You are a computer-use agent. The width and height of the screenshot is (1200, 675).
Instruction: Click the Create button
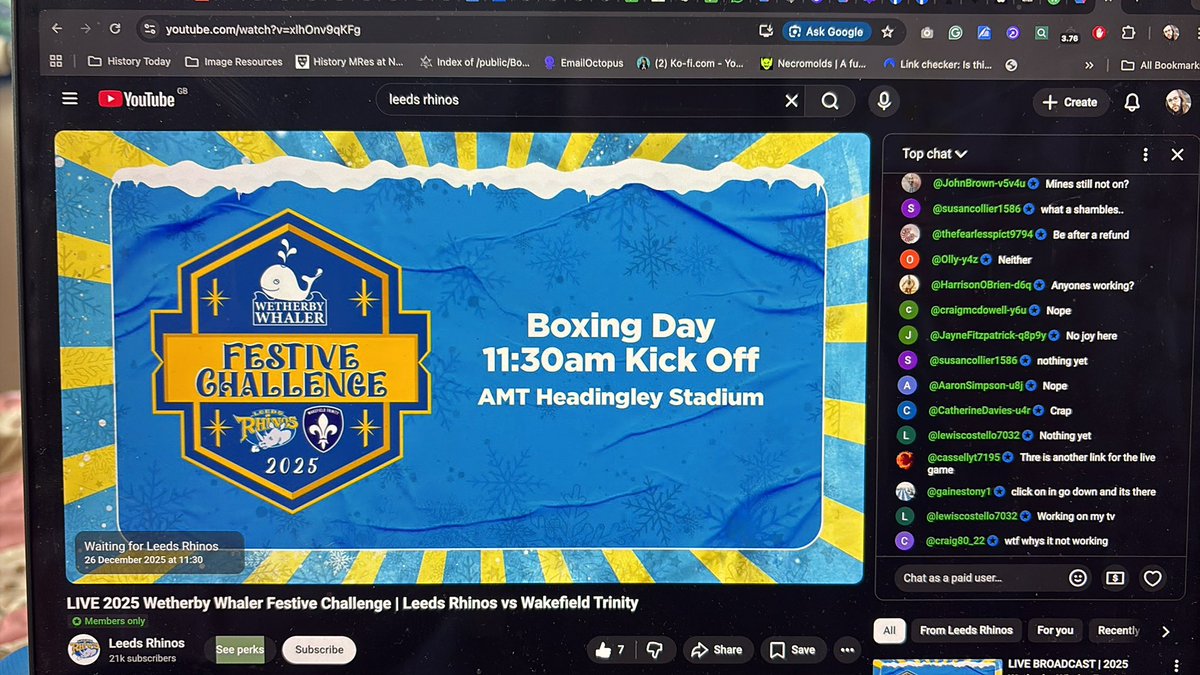click(x=1069, y=102)
